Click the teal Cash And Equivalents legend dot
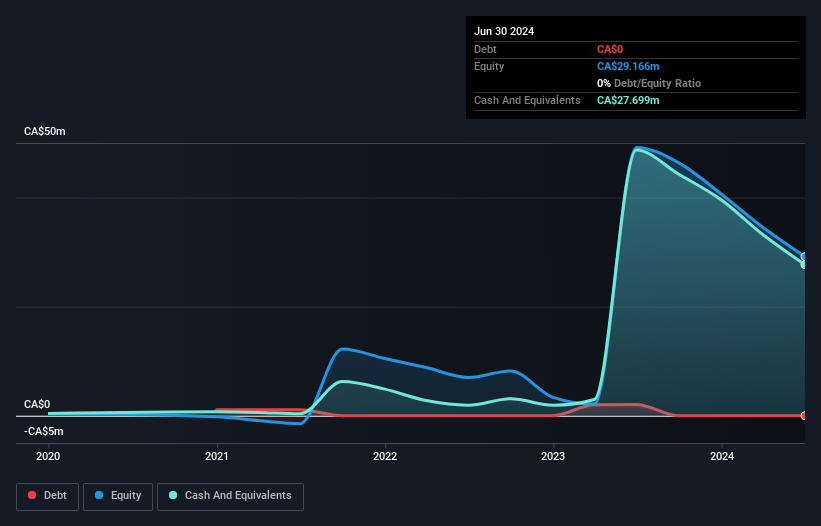Image resolution: width=821 pixels, height=526 pixels. click(x=173, y=495)
